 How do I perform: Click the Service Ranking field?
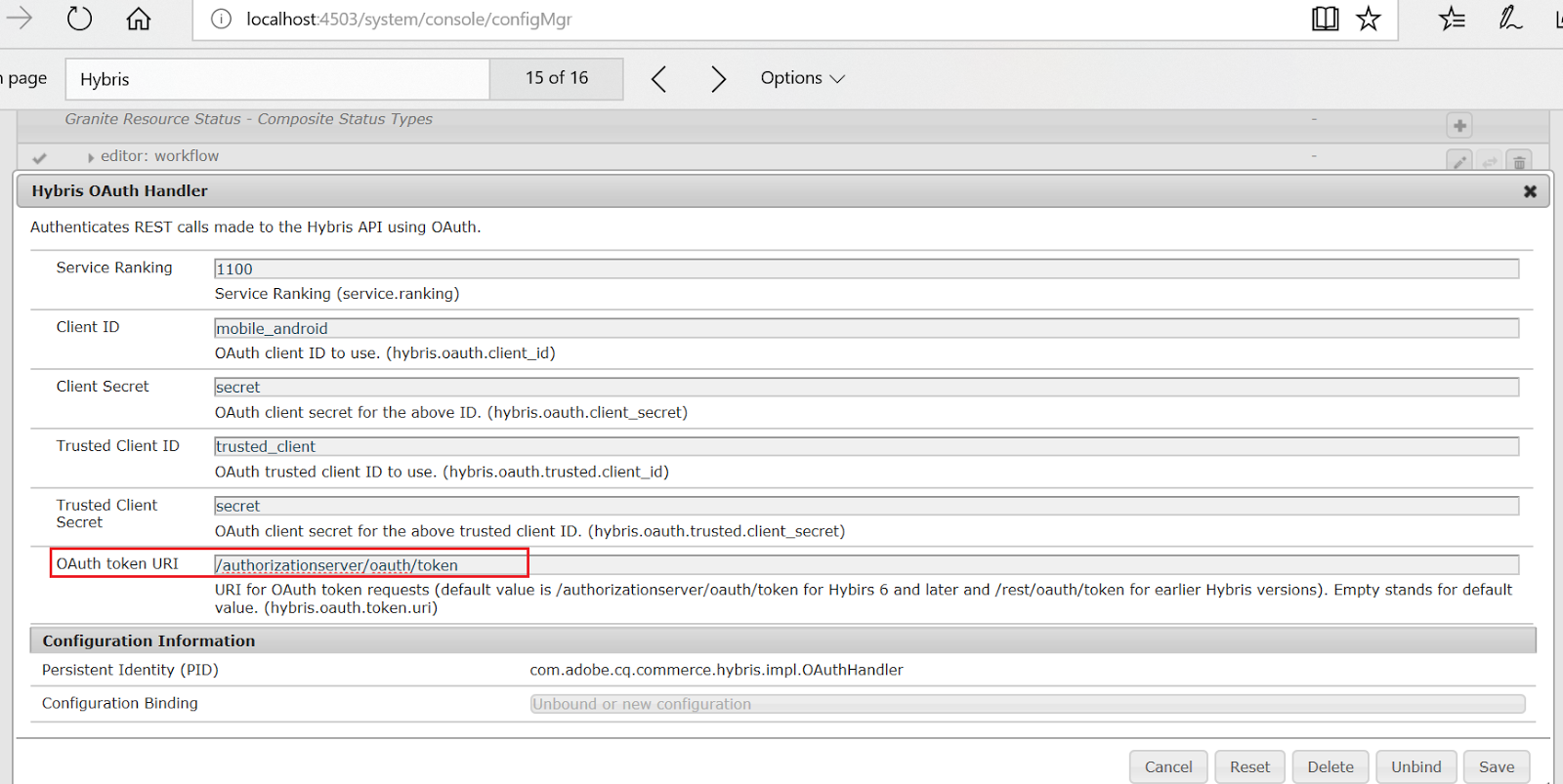pos(866,268)
